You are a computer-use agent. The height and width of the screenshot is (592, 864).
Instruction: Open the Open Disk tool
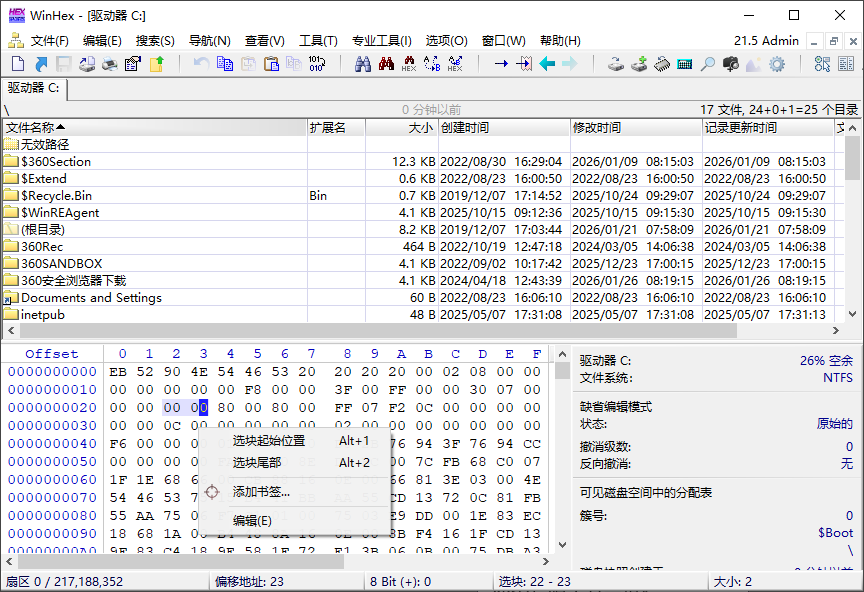tap(615, 63)
